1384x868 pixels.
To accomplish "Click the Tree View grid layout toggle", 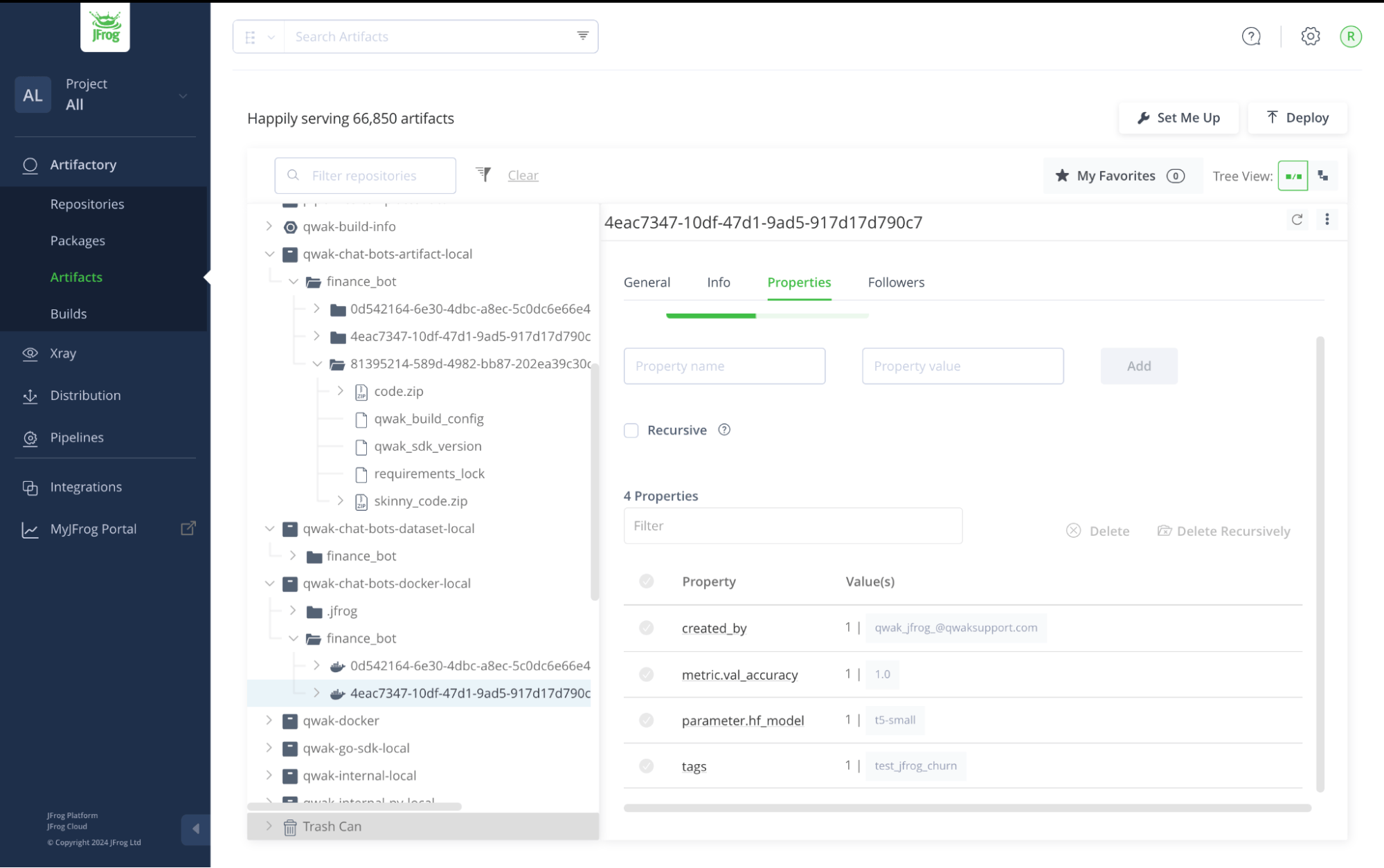I will pyautogui.click(x=1293, y=175).
